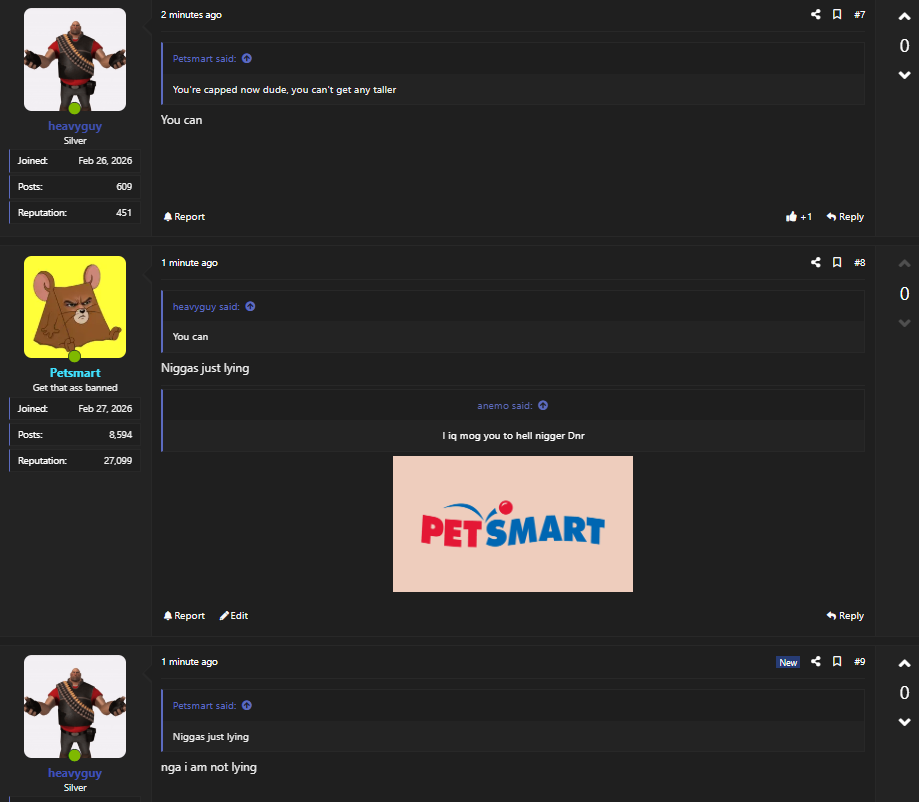Image resolution: width=919 pixels, height=802 pixels.
Task: Share post #8 via share icon
Action: click(815, 262)
